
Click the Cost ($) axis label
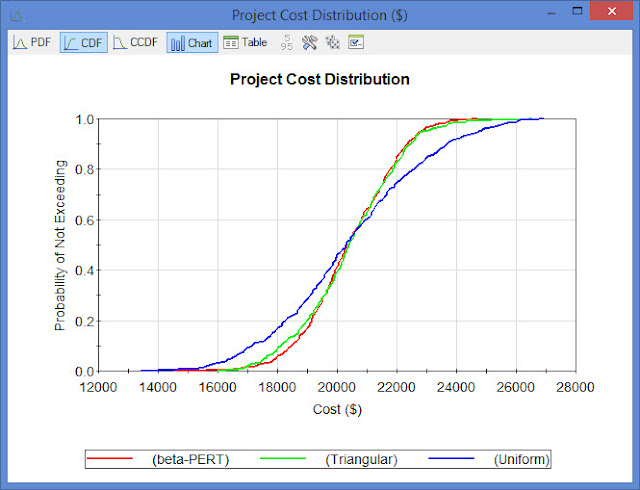click(x=337, y=409)
